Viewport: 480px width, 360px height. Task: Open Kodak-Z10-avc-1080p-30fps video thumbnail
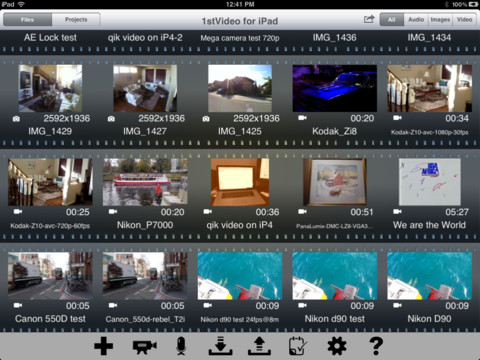pyautogui.click(x=429, y=88)
